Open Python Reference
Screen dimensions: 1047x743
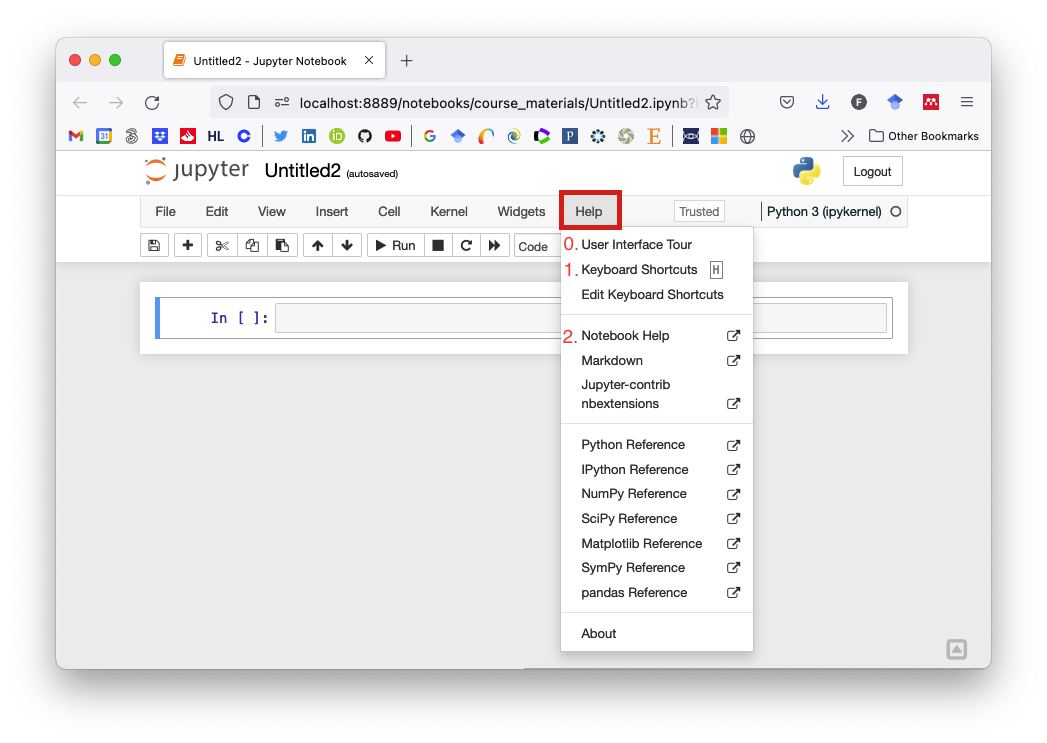click(x=657, y=445)
